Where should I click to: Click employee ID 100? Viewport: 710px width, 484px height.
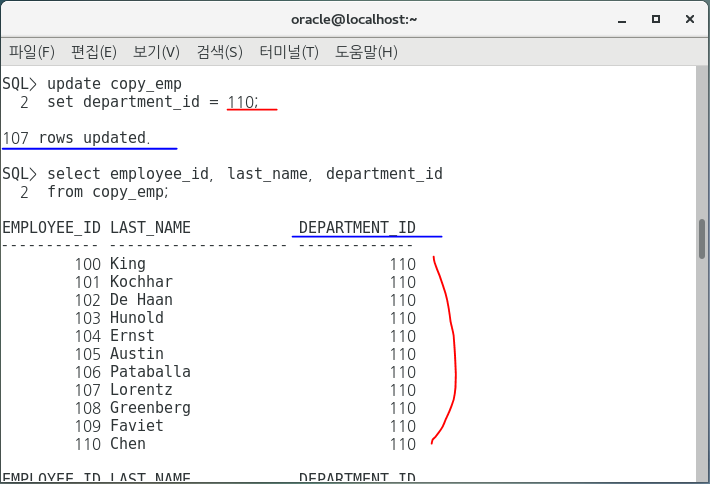click(x=87, y=264)
